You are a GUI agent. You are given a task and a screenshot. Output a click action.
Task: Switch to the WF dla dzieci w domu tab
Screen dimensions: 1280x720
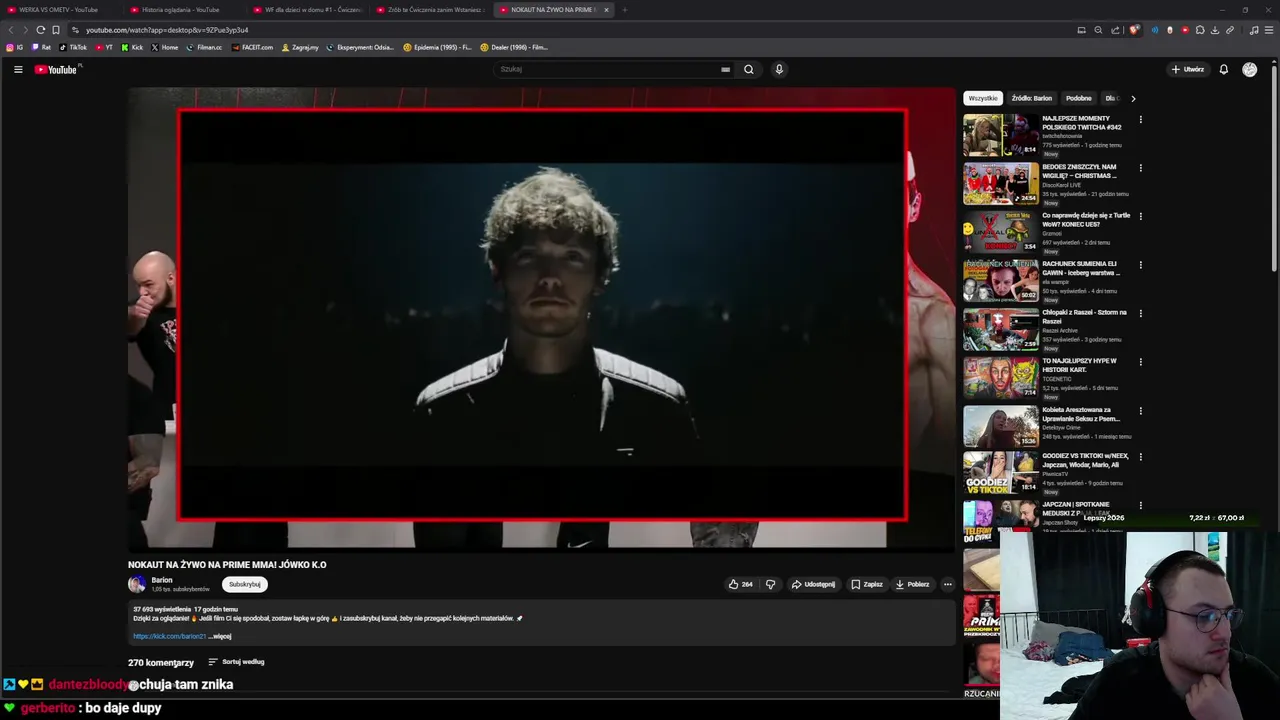tap(308, 10)
